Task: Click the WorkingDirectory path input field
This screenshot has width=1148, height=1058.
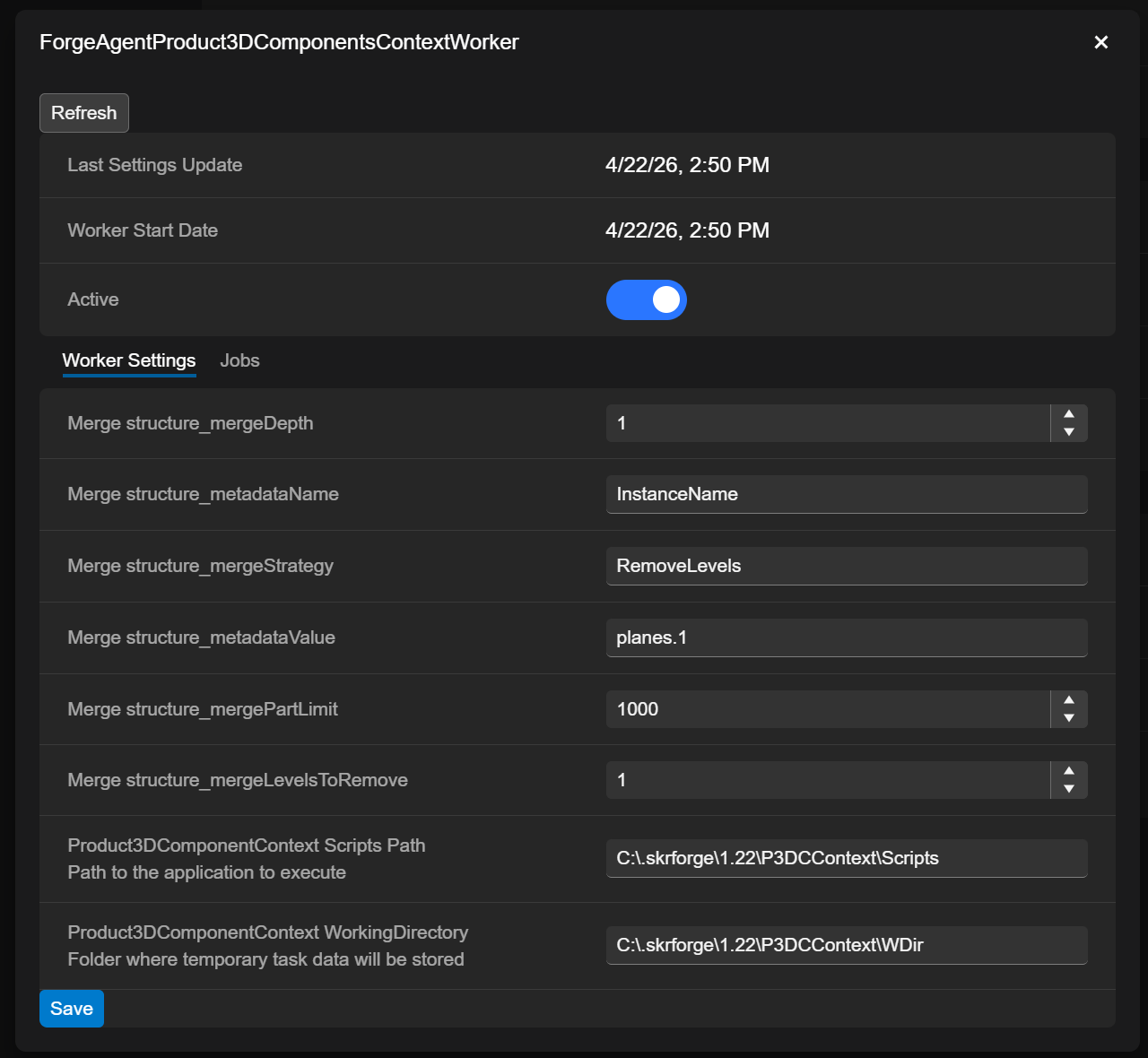Action: (846, 945)
